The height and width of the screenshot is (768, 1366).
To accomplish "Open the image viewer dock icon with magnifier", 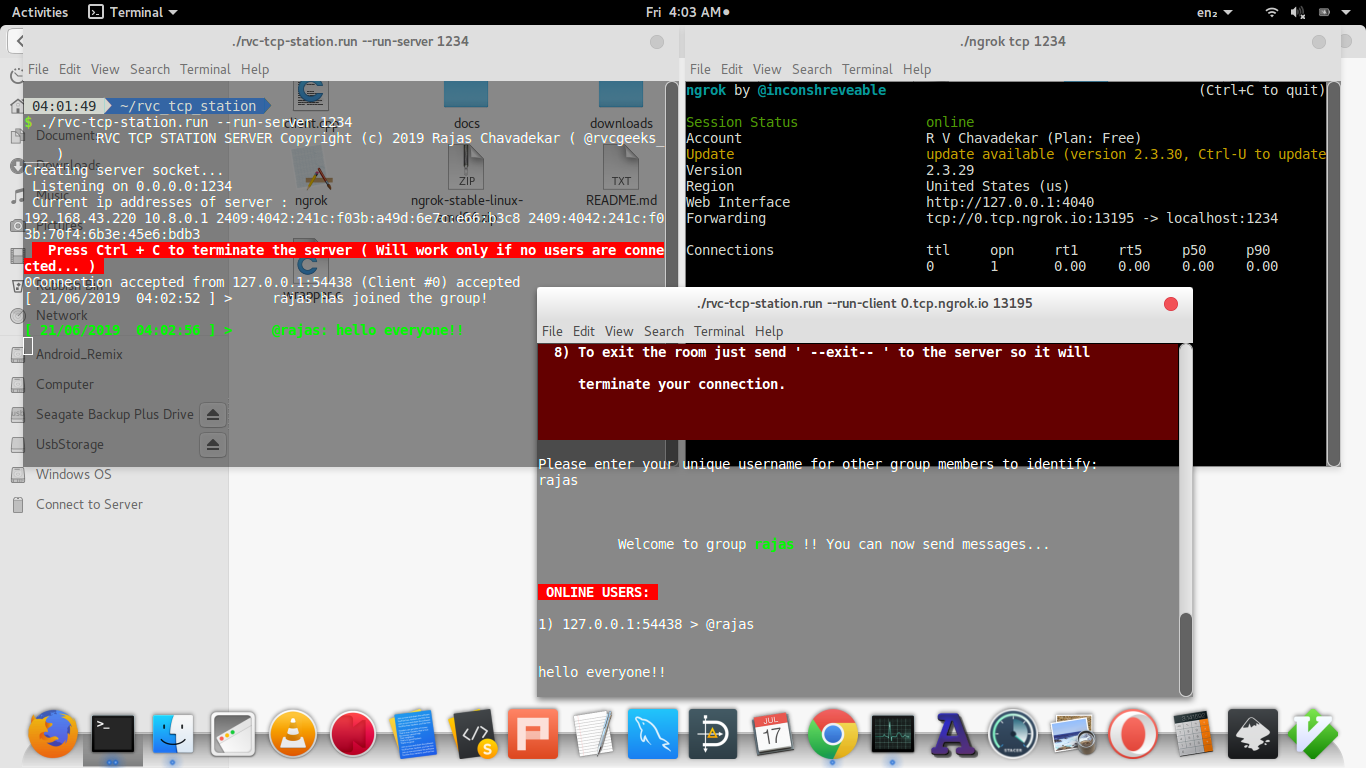I will pos(1072,734).
